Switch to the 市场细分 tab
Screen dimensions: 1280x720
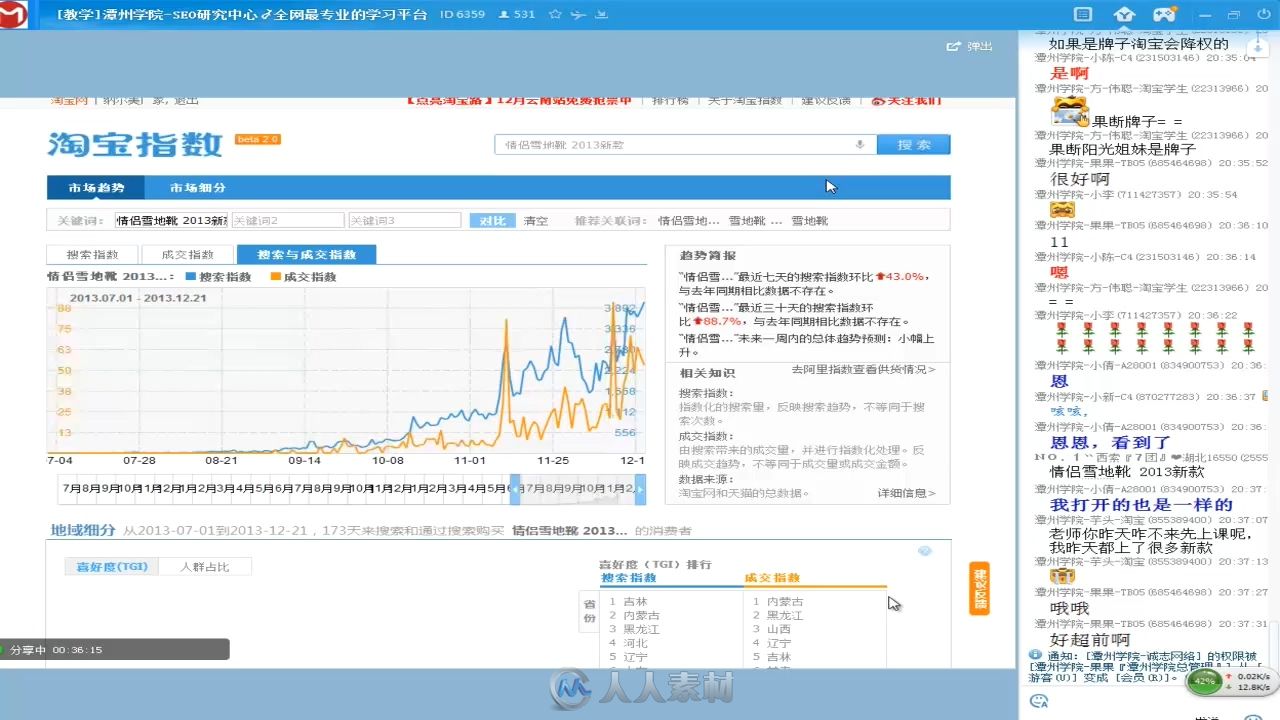(x=197, y=188)
